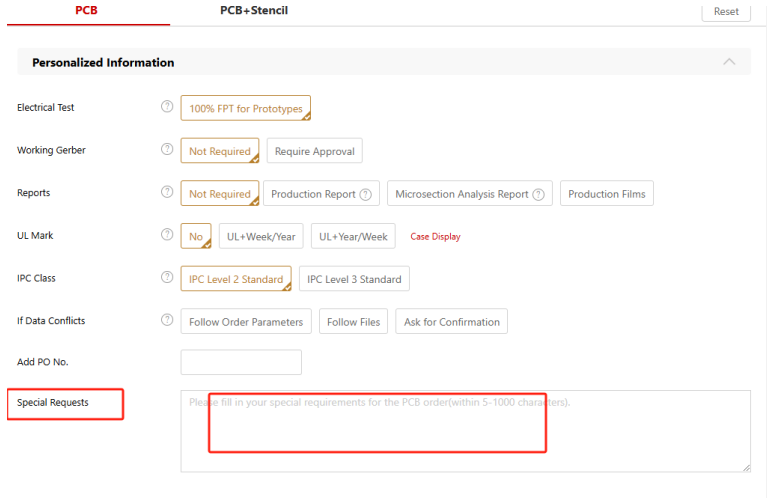Click the Reports row help icon
The image size is (767, 498).
coord(167,193)
